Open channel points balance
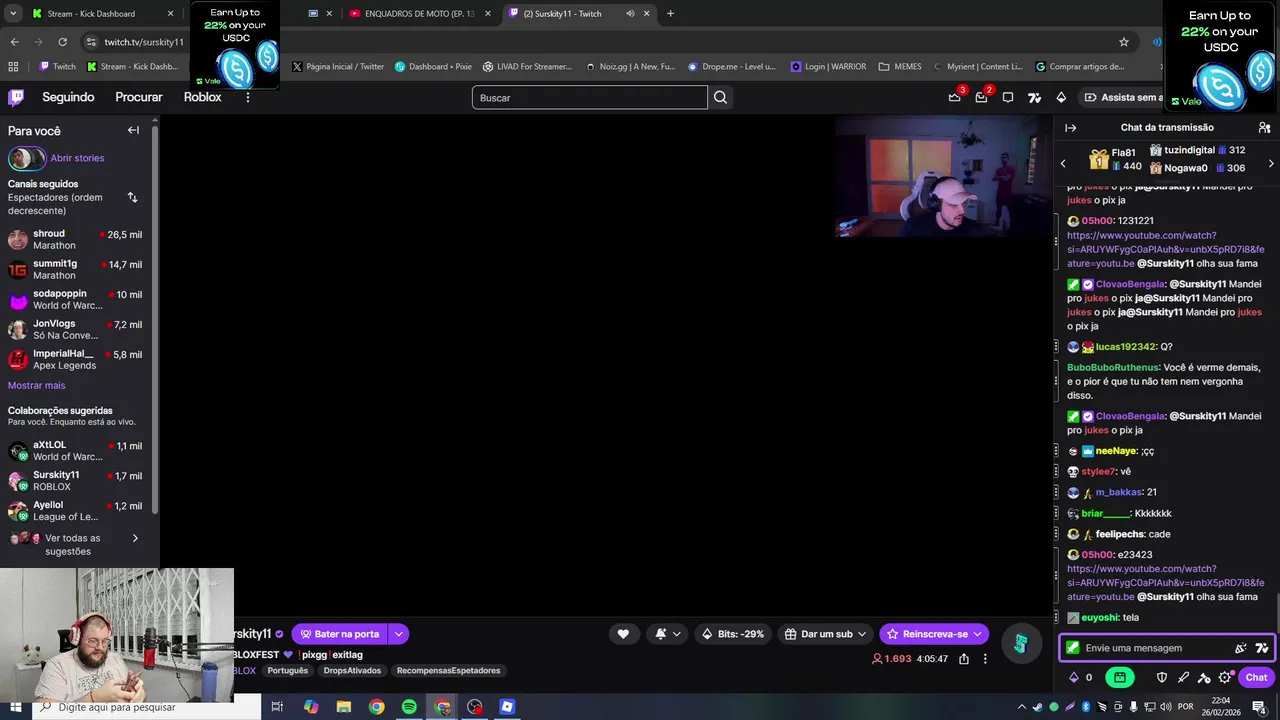1280x720 pixels. click(x=1080, y=677)
